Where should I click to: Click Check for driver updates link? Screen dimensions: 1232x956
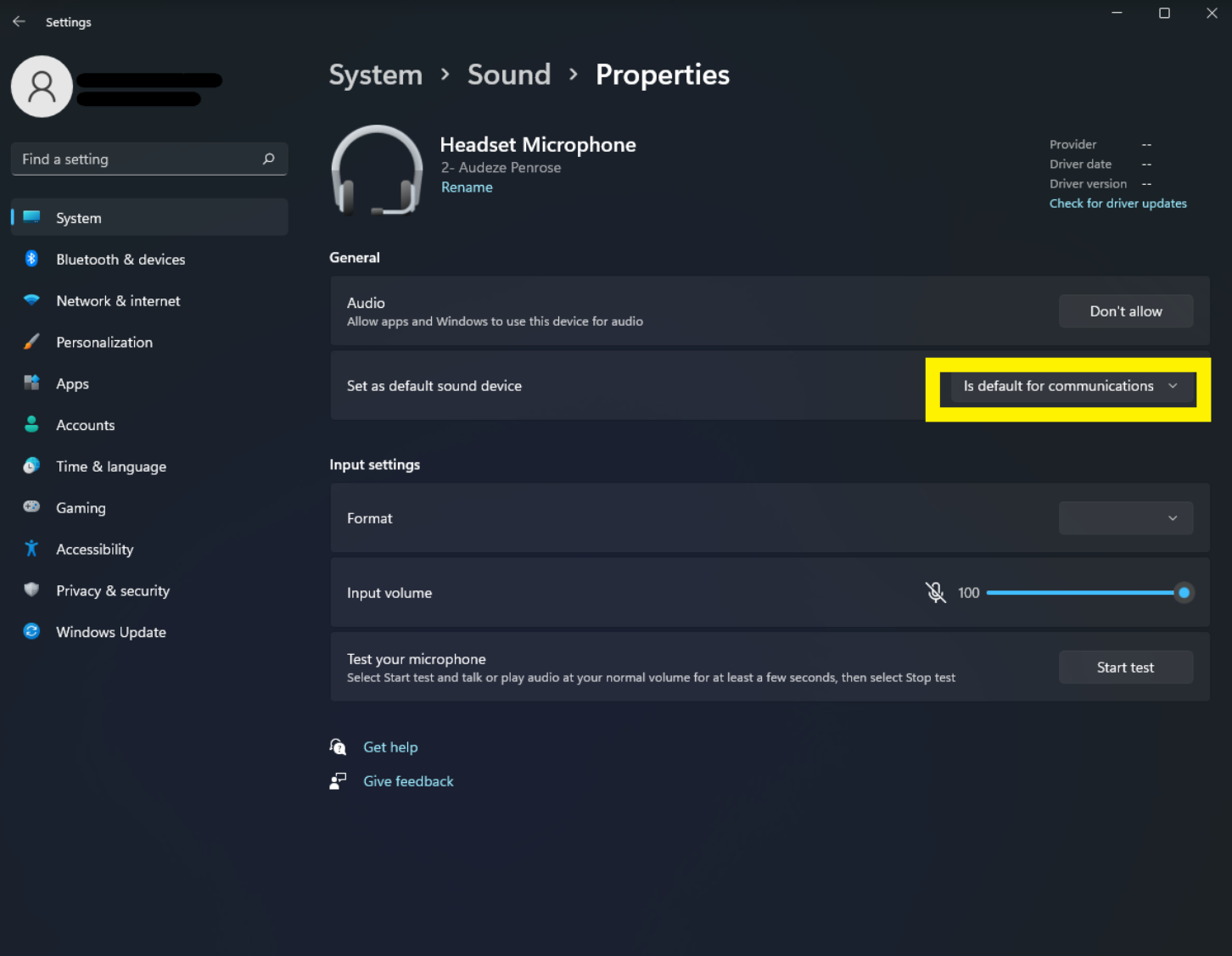click(x=1117, y=204)
